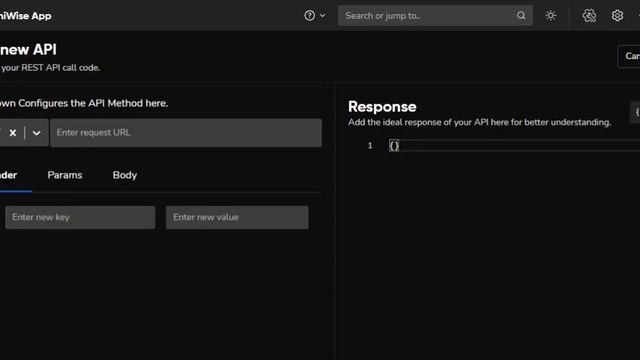Click the 'Enter new value' field
The width and height of the screenshot is (640, 360).
coord(237,217)
